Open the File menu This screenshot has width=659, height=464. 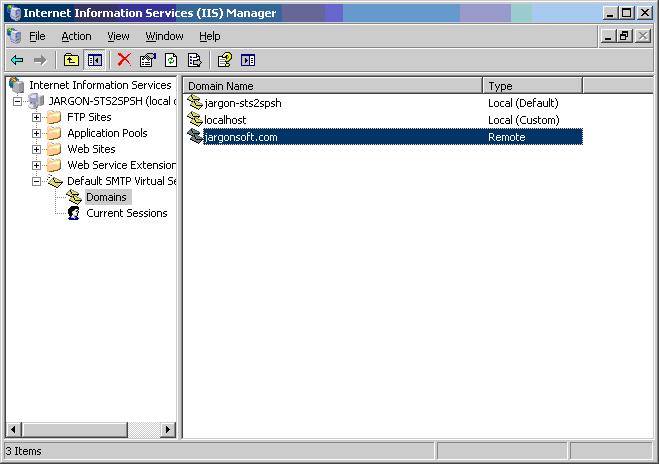[37, 37]
